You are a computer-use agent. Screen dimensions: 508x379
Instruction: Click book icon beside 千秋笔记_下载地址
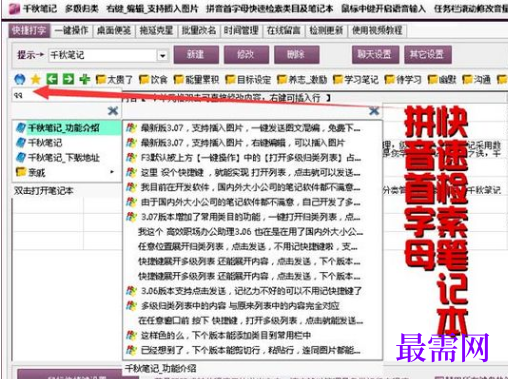(x=21, y=157)
